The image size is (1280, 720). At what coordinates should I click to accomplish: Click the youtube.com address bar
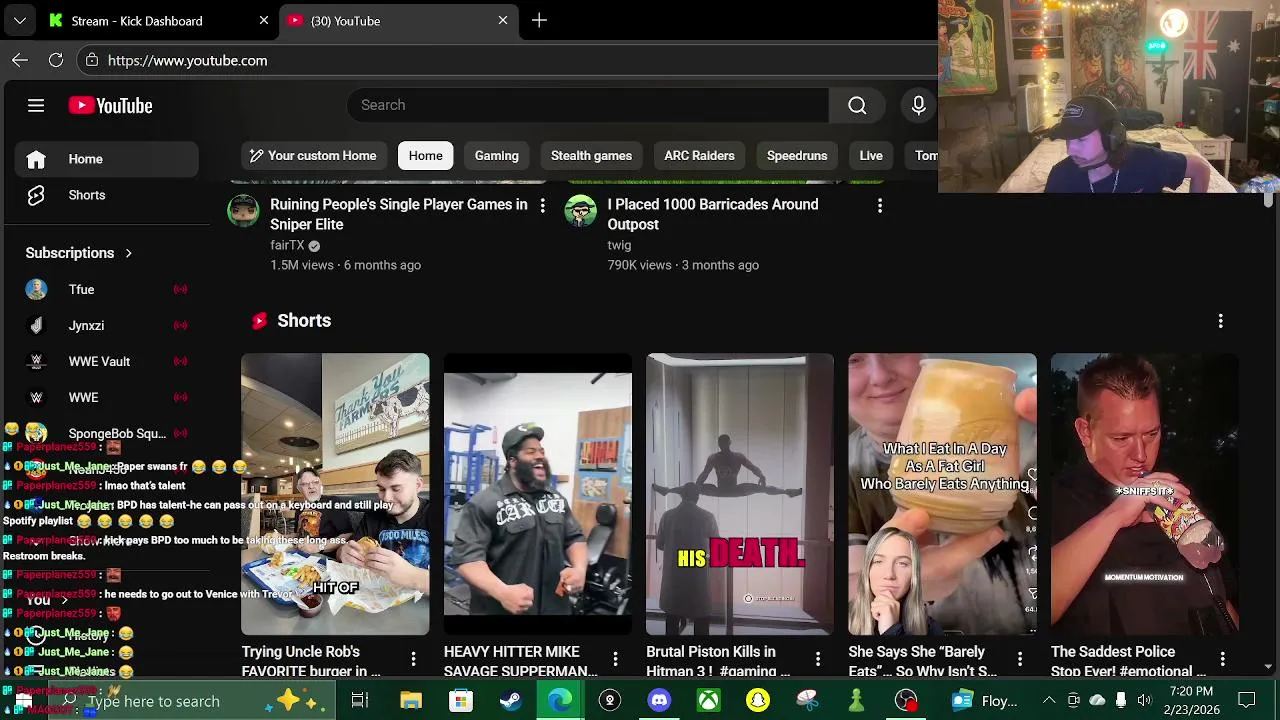[x=510, y=60]
